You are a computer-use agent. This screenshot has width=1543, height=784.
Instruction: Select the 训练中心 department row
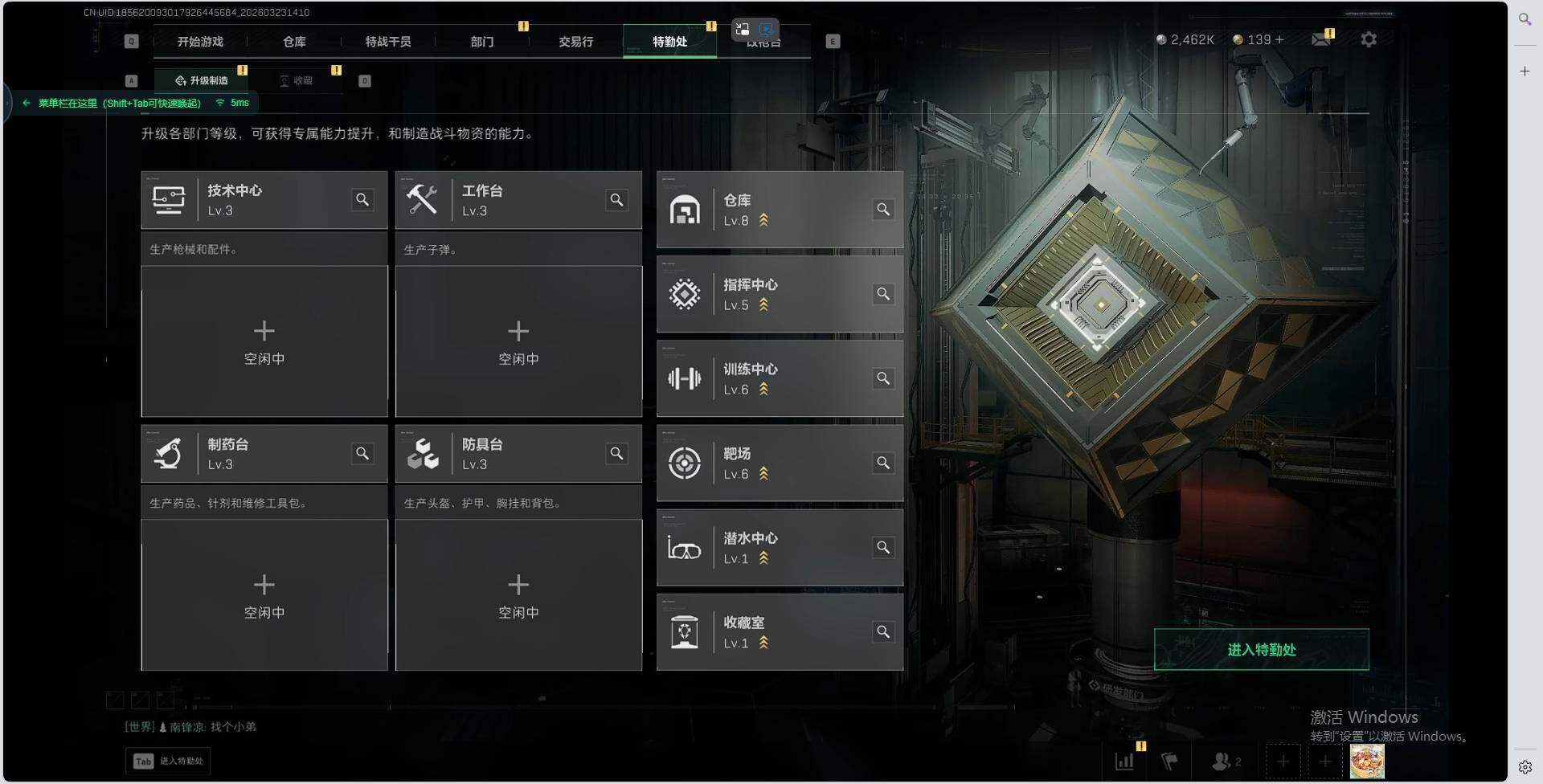[x=780, y=378]
